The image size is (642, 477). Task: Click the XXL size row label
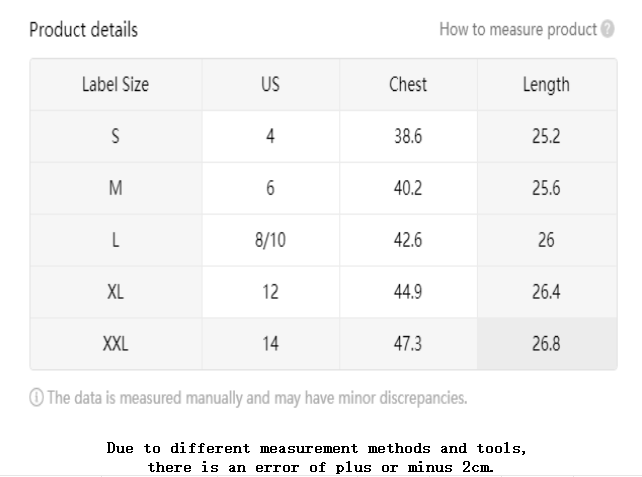[116, 344]
